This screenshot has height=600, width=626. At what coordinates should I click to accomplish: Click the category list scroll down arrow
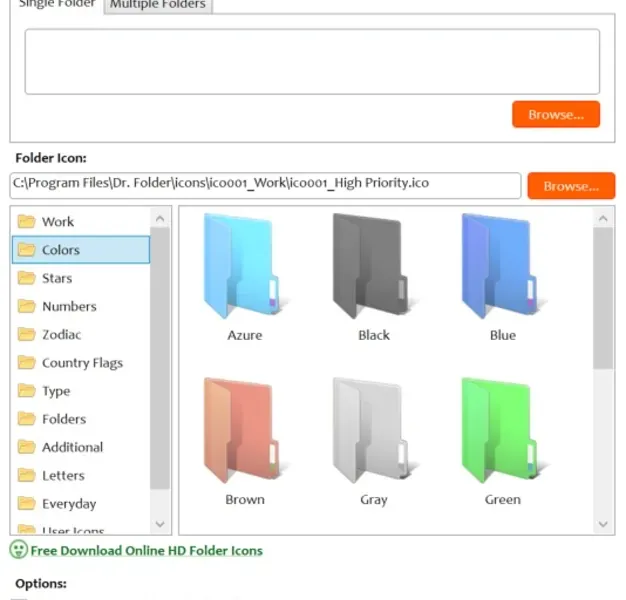click(x=160, y=524)
